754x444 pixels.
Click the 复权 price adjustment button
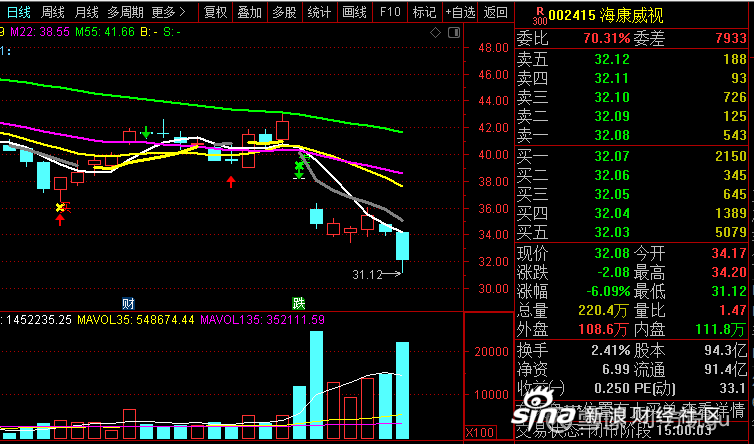pyautogui.click(x=215, y=12)
